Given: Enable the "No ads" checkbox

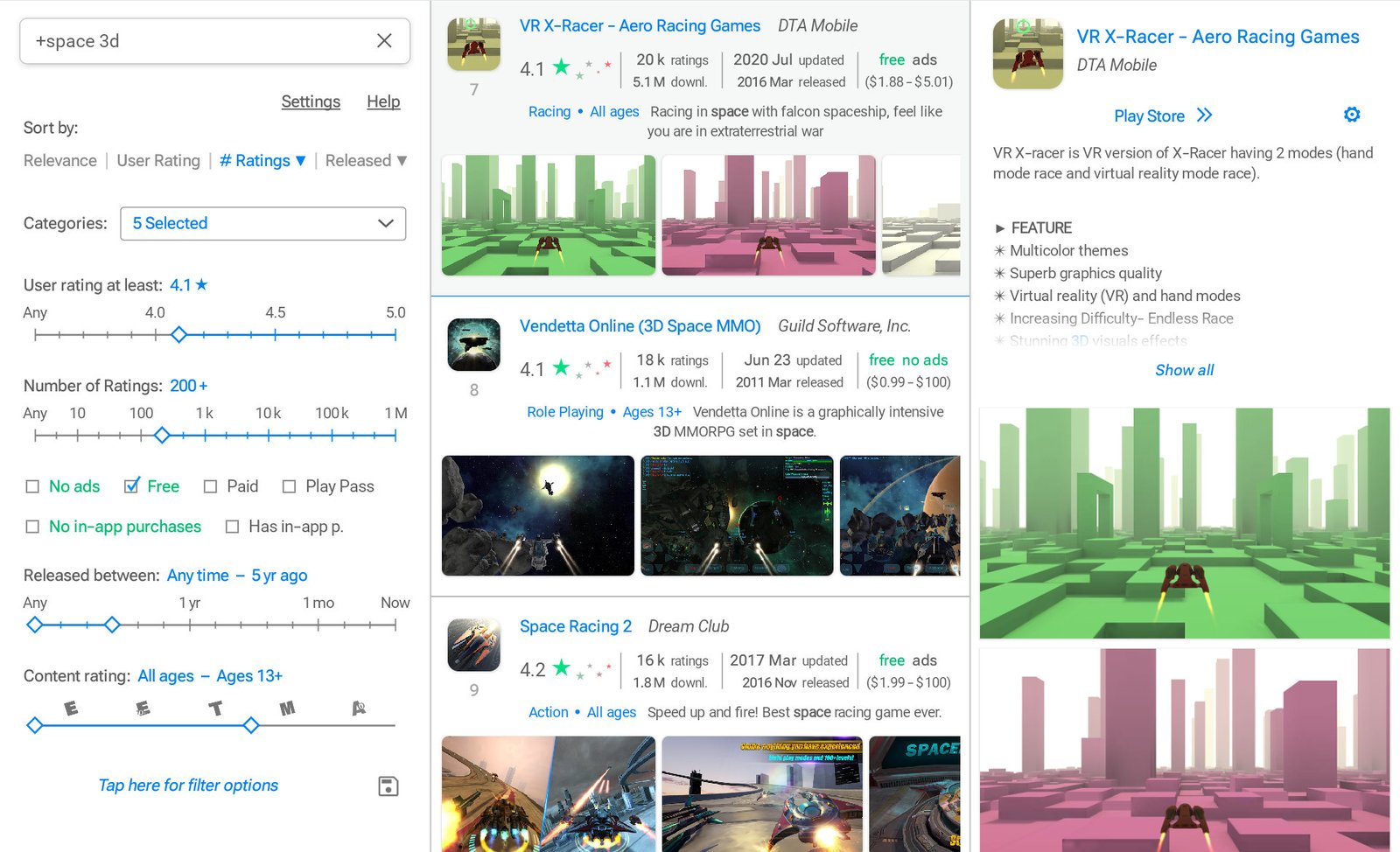Looking at the screenshot, I should pos(32,485).
